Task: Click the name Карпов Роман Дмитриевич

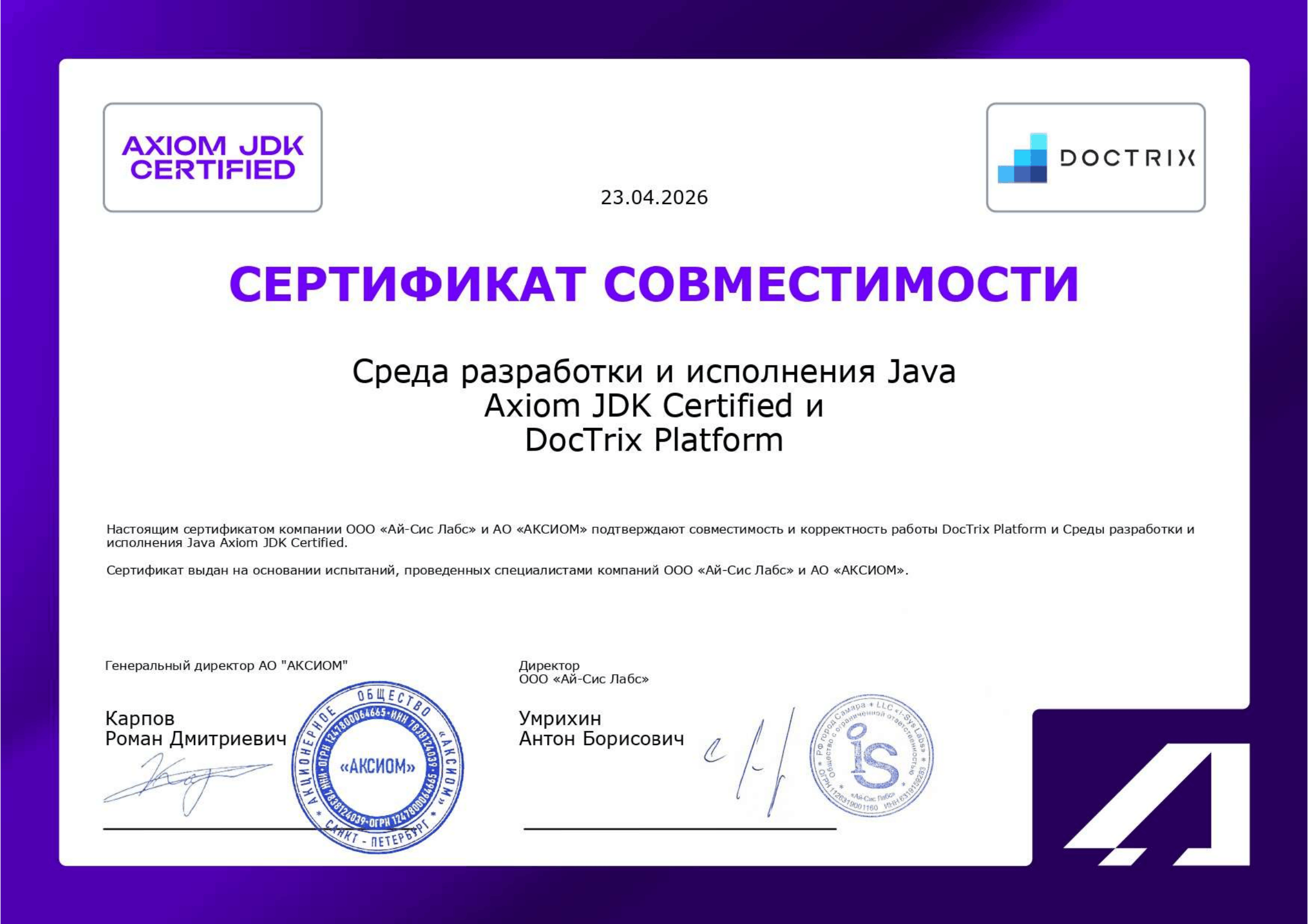Action: click(x=195, y=729)
